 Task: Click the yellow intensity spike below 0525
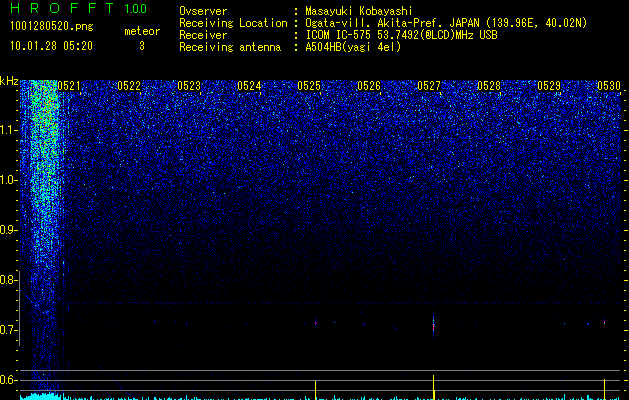click(x=316, y=390)
